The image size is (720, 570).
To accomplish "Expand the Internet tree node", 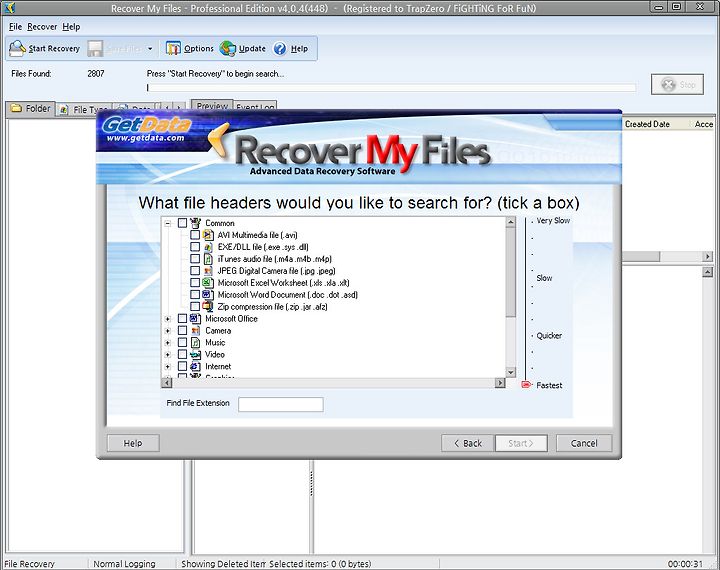I will pos(168,367).
